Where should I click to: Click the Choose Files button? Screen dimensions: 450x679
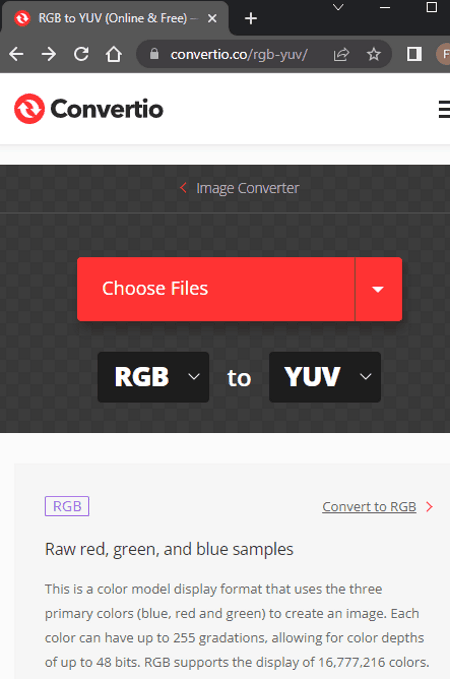pos(216,289)
